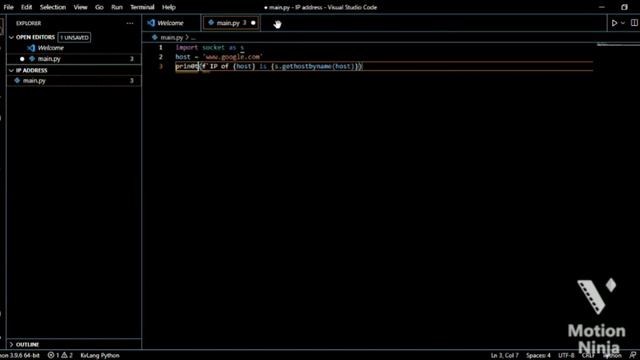
Task: Open the Help menu
Action: click(169, 7)
